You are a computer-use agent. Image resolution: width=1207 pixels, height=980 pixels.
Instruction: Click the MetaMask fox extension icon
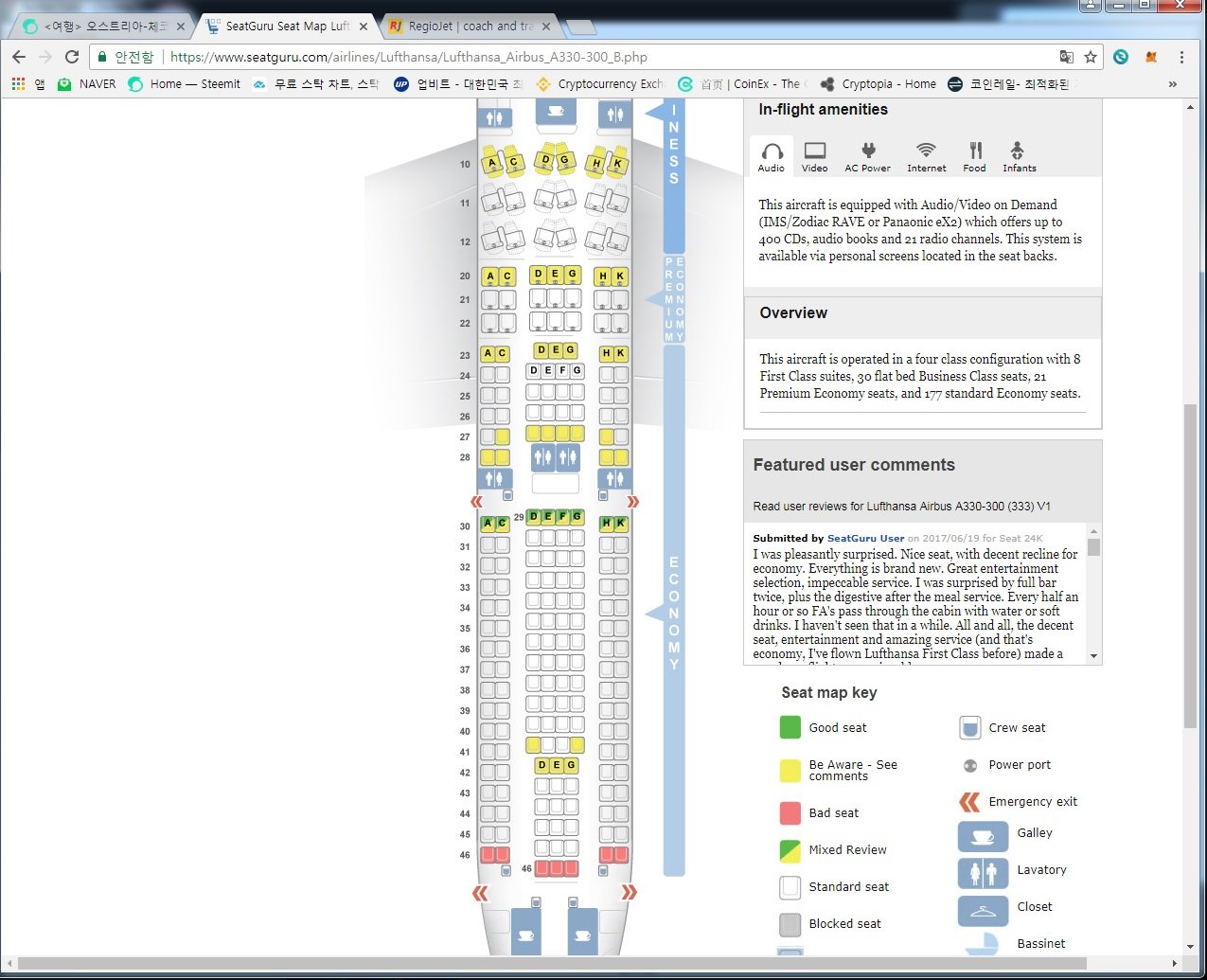pos(1151,57)
